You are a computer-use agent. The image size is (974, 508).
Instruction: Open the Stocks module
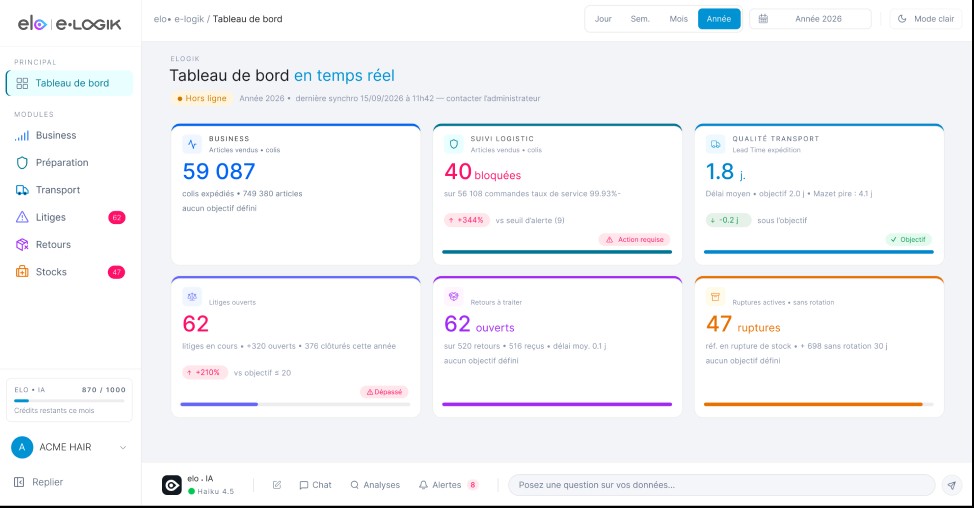(70, 272)
